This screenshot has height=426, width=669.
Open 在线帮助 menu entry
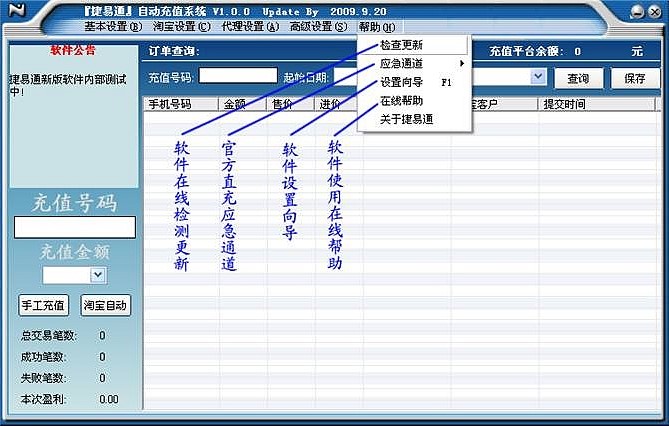414,101
